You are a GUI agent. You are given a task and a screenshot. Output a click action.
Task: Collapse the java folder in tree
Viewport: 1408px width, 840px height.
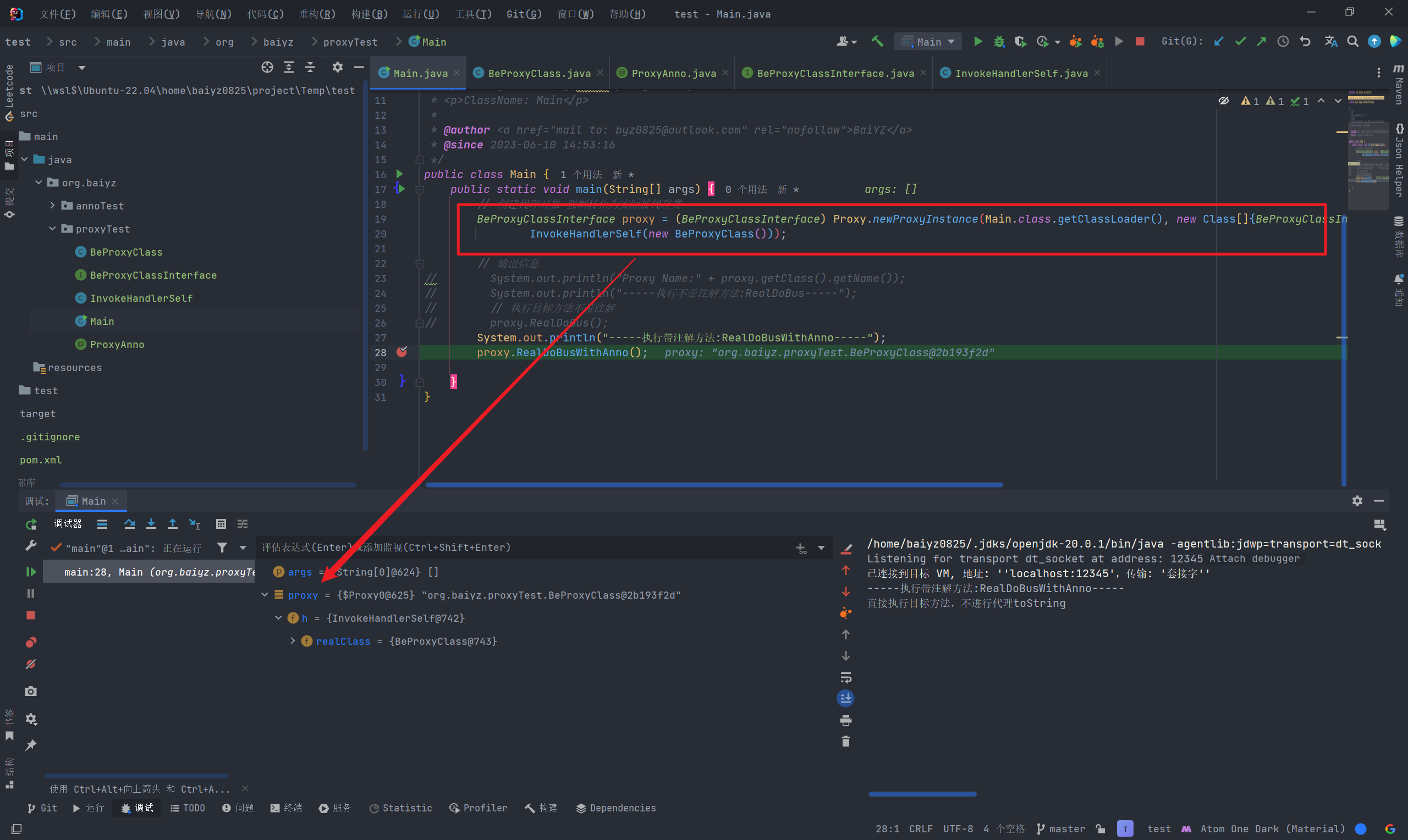(24, 159)
